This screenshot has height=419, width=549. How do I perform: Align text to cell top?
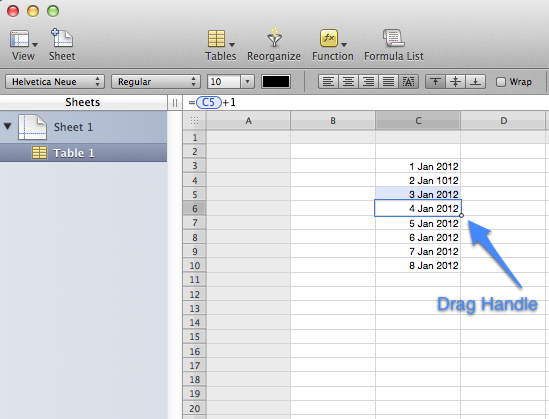(435, 82)
